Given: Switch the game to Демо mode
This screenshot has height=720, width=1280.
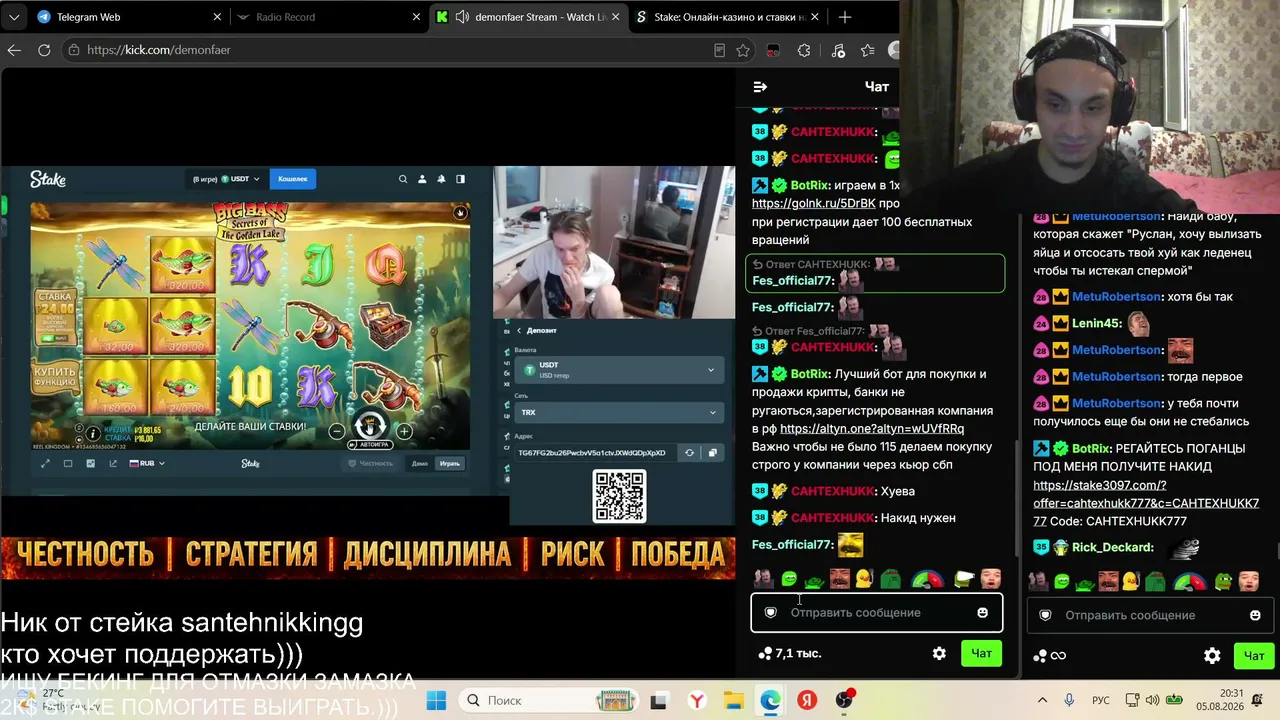Looking at the screenshot, I should [x=420, y=463].
